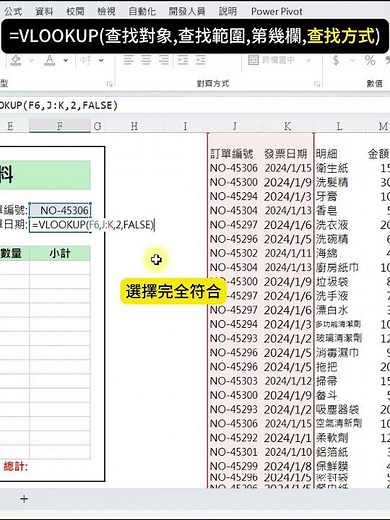The width and height of the screenshot is (390, 520).
Task: Click the NO-45303 order number cell
Action: [x=234, y=381]
